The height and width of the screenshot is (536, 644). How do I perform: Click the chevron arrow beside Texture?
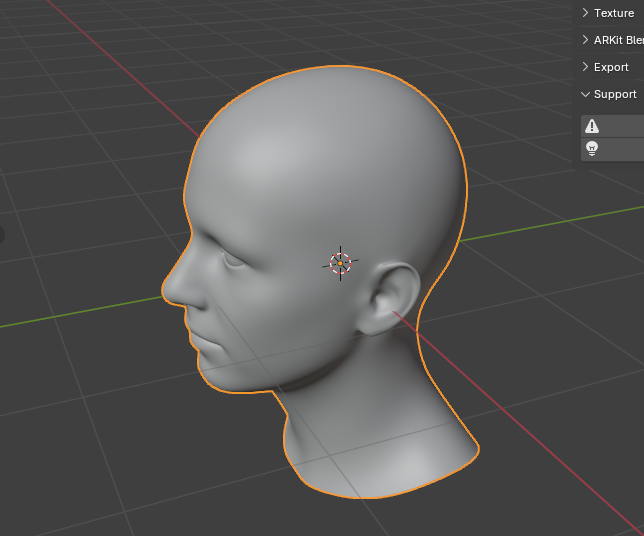[x=585, y=13]
